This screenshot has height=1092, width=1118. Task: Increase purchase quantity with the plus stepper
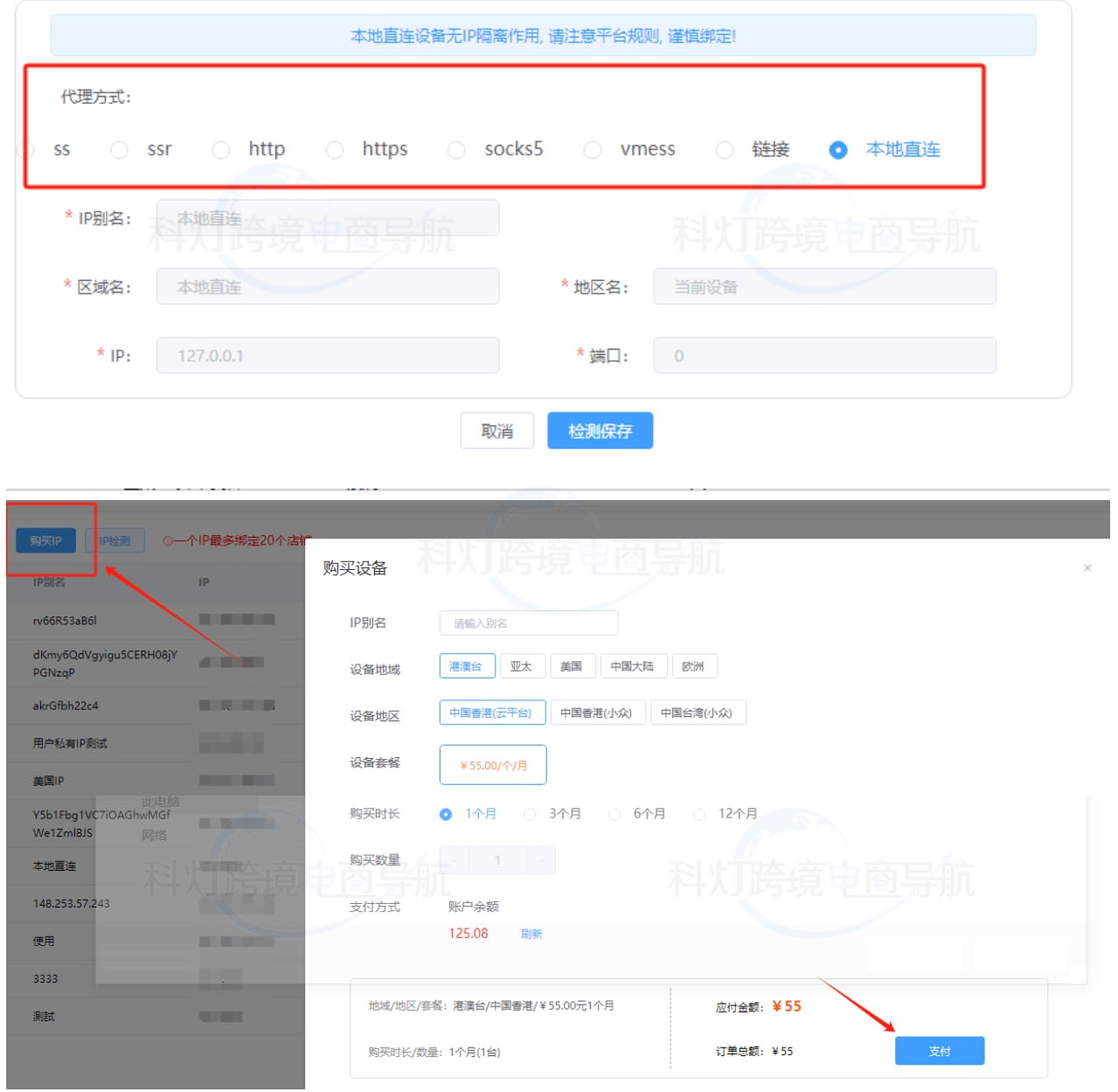(542, 859)
